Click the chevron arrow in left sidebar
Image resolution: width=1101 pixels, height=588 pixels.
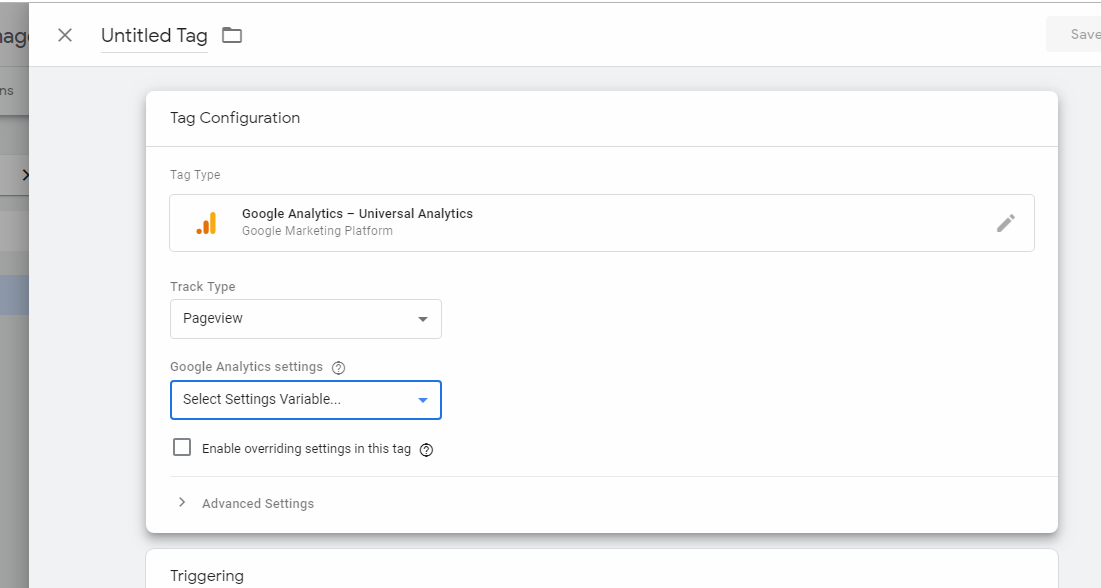pyautogui.click(x=25, y=175)
